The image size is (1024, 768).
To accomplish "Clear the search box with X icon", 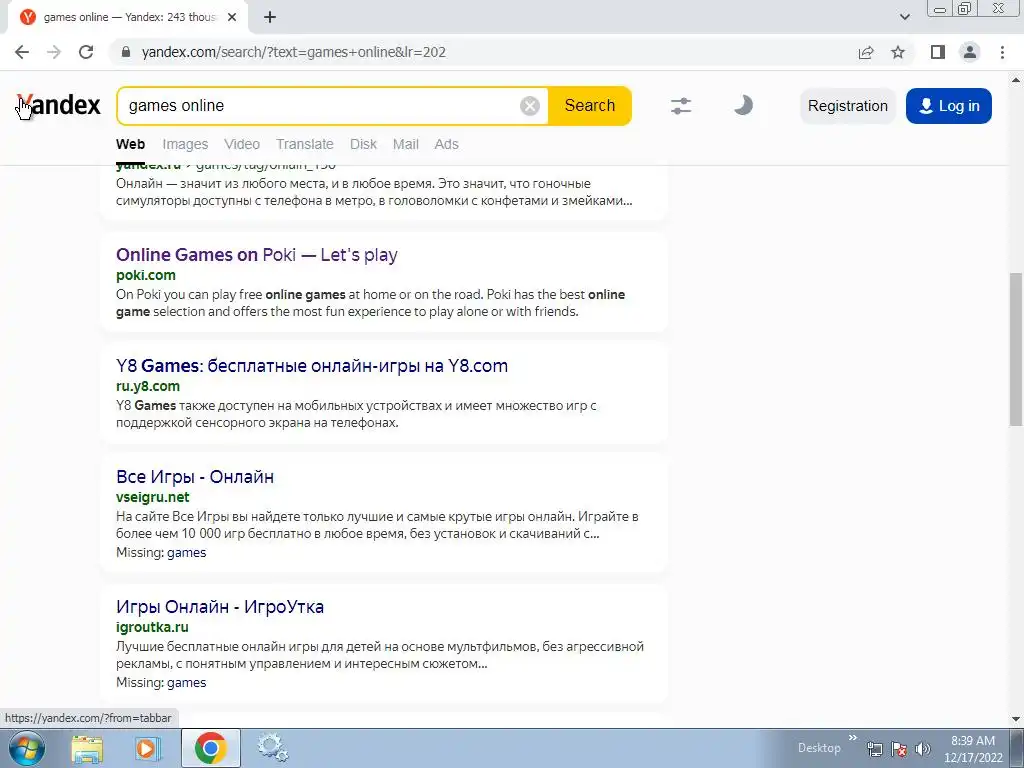I will tap(530, 106).
